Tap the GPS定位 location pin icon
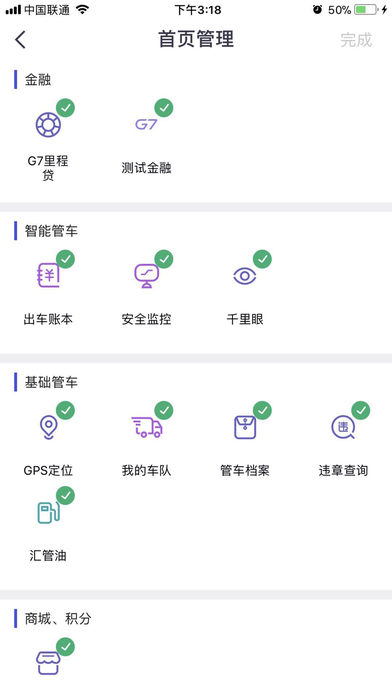Image resolution: width=392 pixels, height=696 pixels. (x=48, y=427)
